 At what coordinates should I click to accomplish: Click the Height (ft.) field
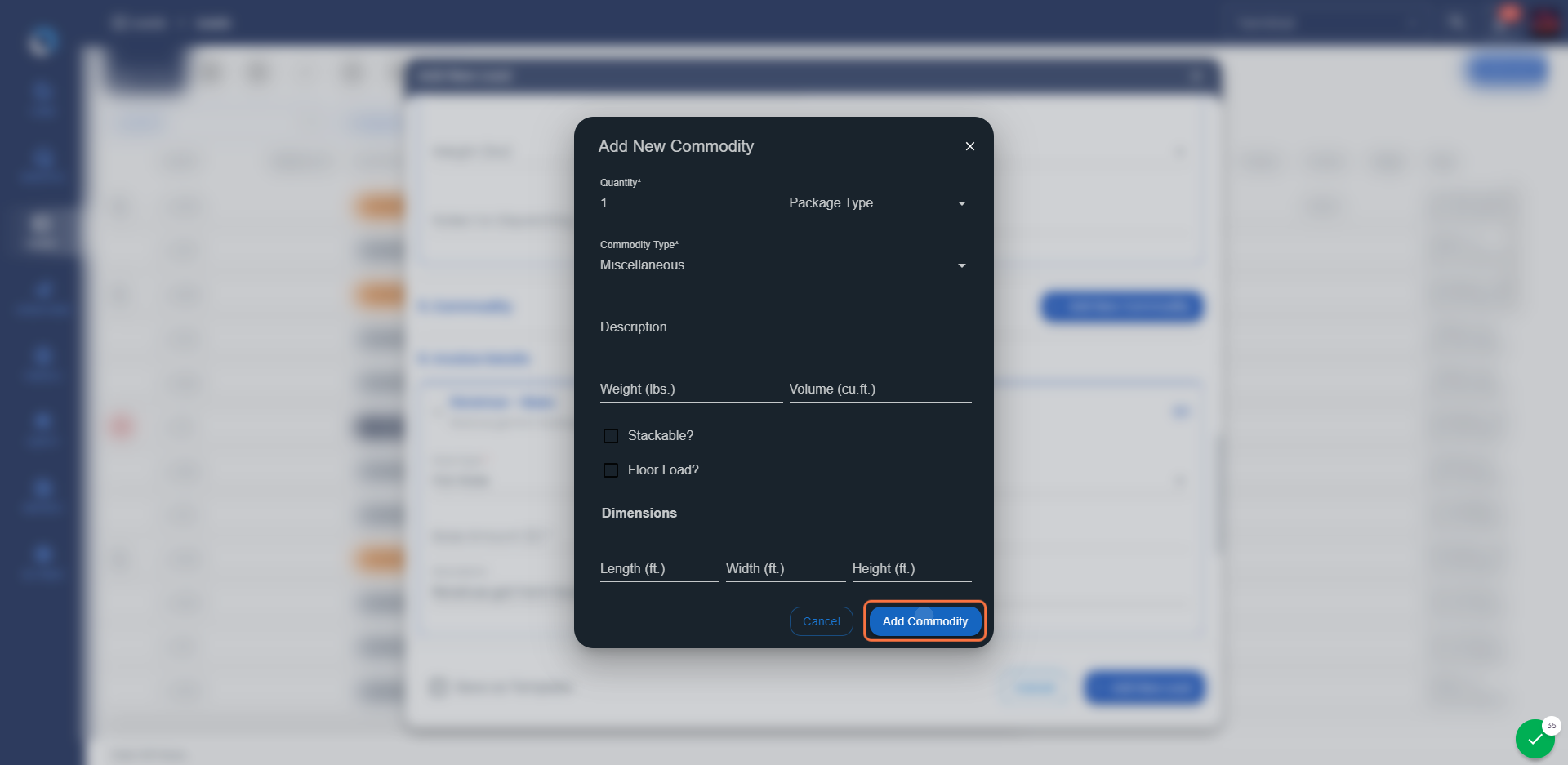point(911,569)
